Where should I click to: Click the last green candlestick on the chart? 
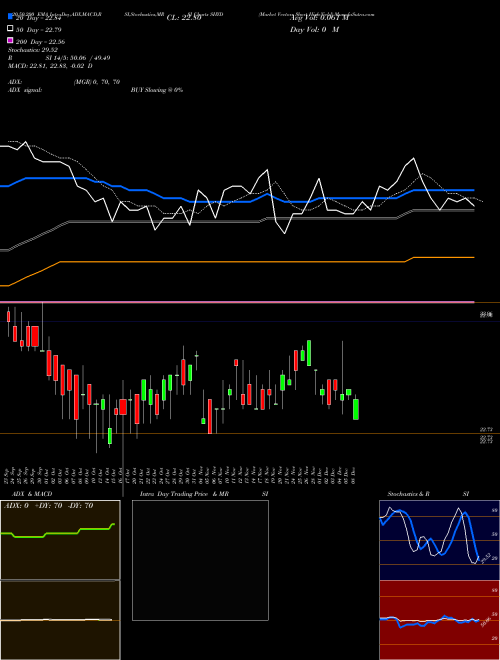pos(356,409)
